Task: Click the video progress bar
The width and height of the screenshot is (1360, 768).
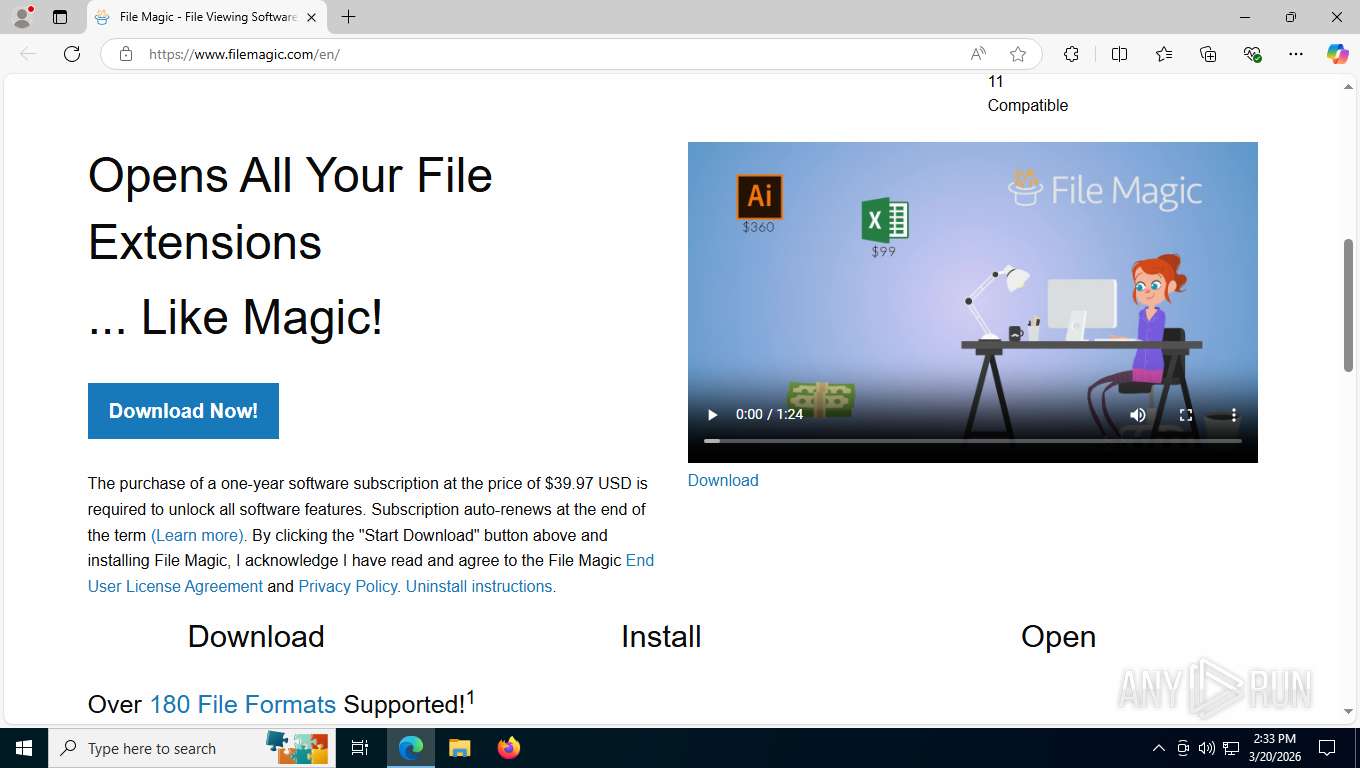Action: click(x=972, y=441)
